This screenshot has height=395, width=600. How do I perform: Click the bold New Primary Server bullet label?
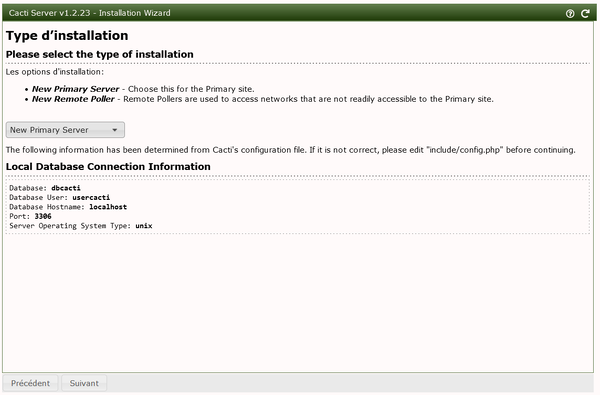(75, 89)
